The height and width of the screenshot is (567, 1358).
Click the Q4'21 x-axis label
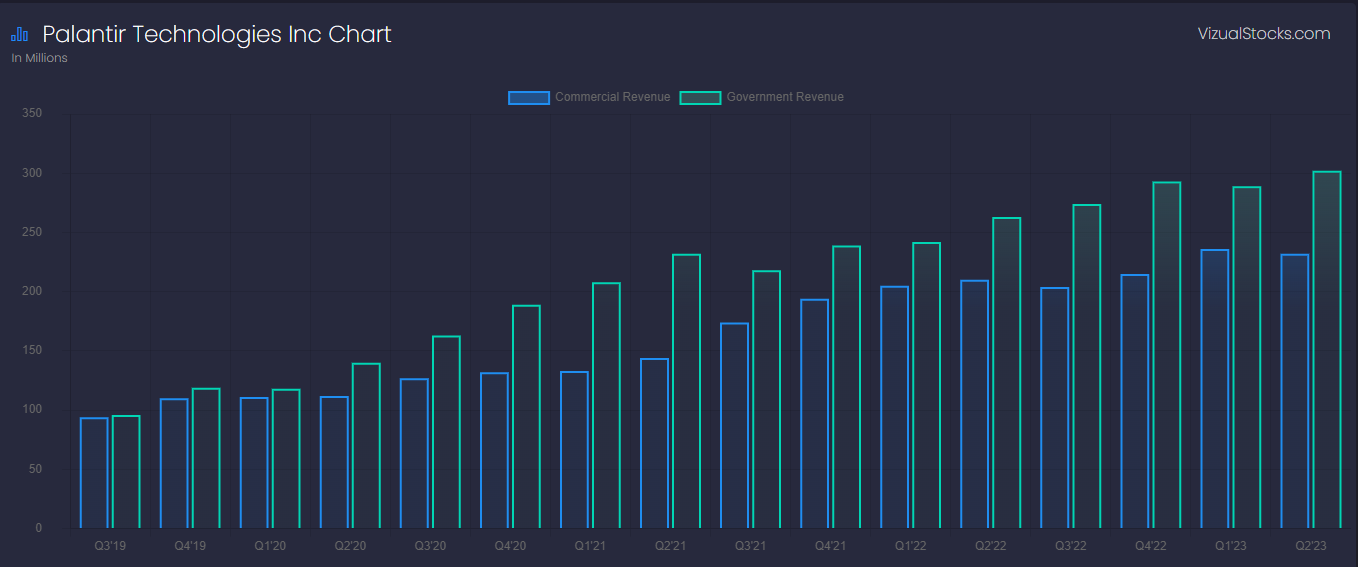pyautogui.click(x=830, y=546)
